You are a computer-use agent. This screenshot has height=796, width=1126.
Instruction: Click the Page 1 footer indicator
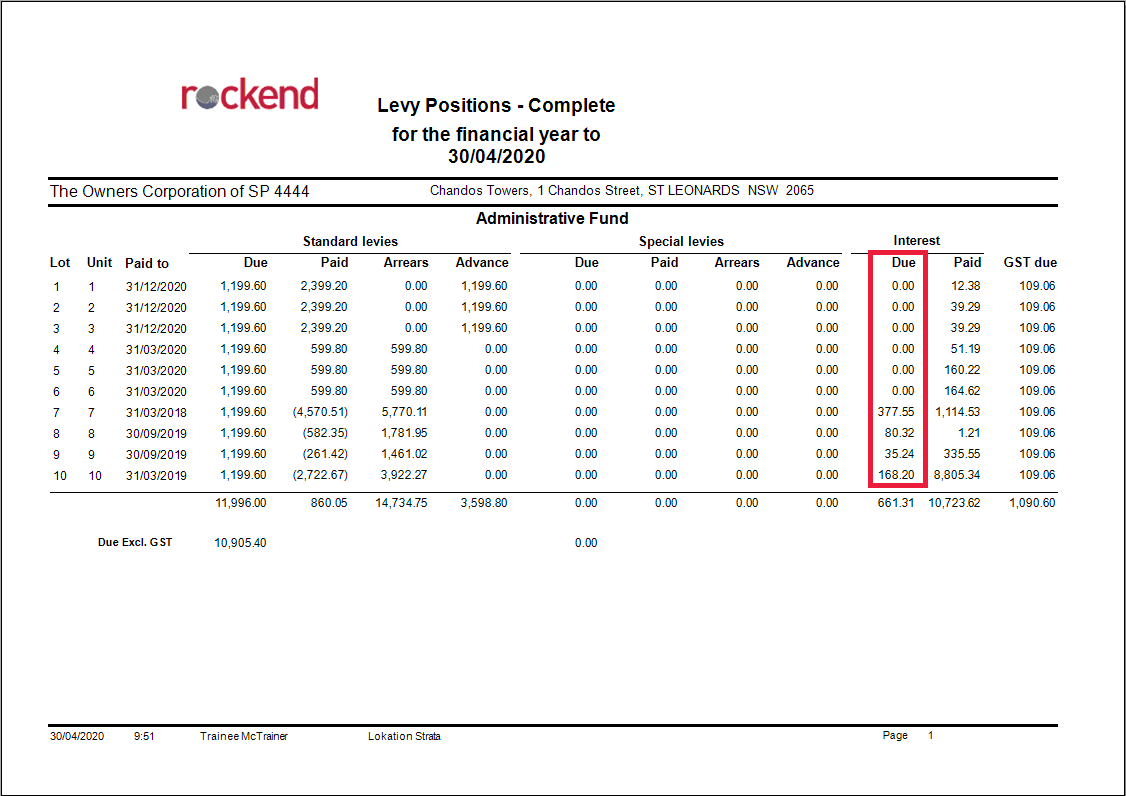908,736
